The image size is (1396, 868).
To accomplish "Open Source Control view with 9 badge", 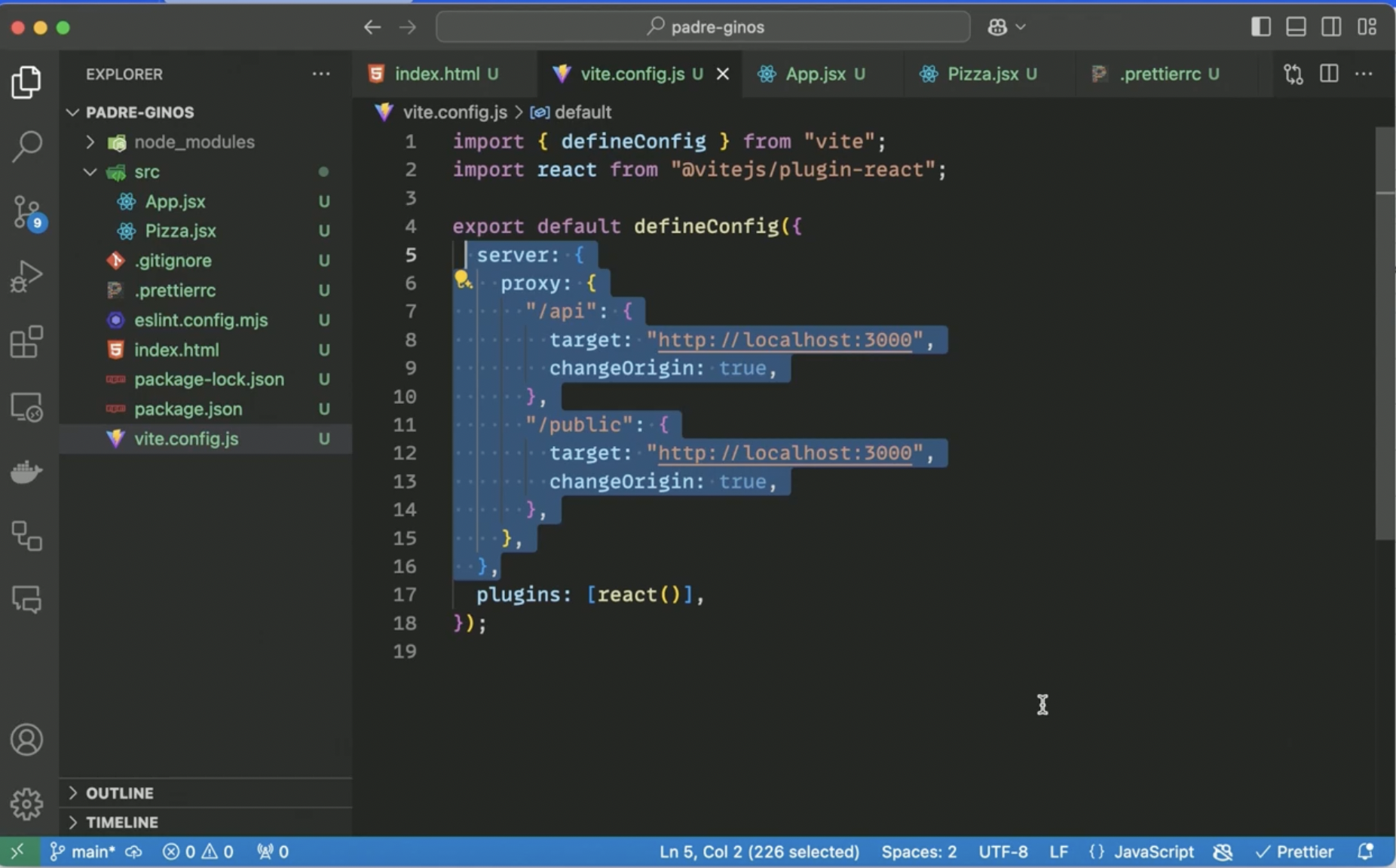I will click(x=28, y=212).
